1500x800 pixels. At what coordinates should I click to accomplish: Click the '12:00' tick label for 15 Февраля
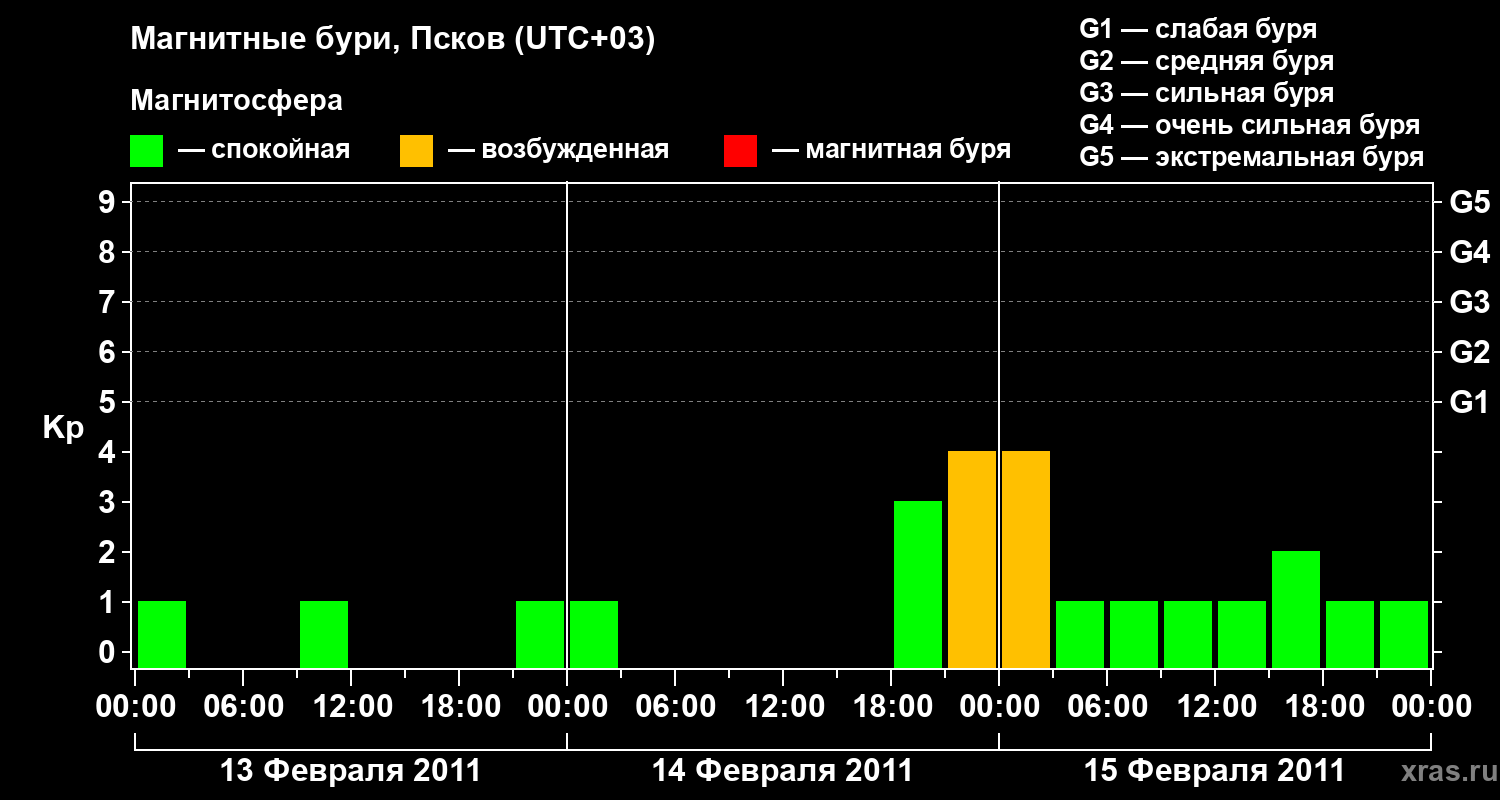(x=1215, y=707)
